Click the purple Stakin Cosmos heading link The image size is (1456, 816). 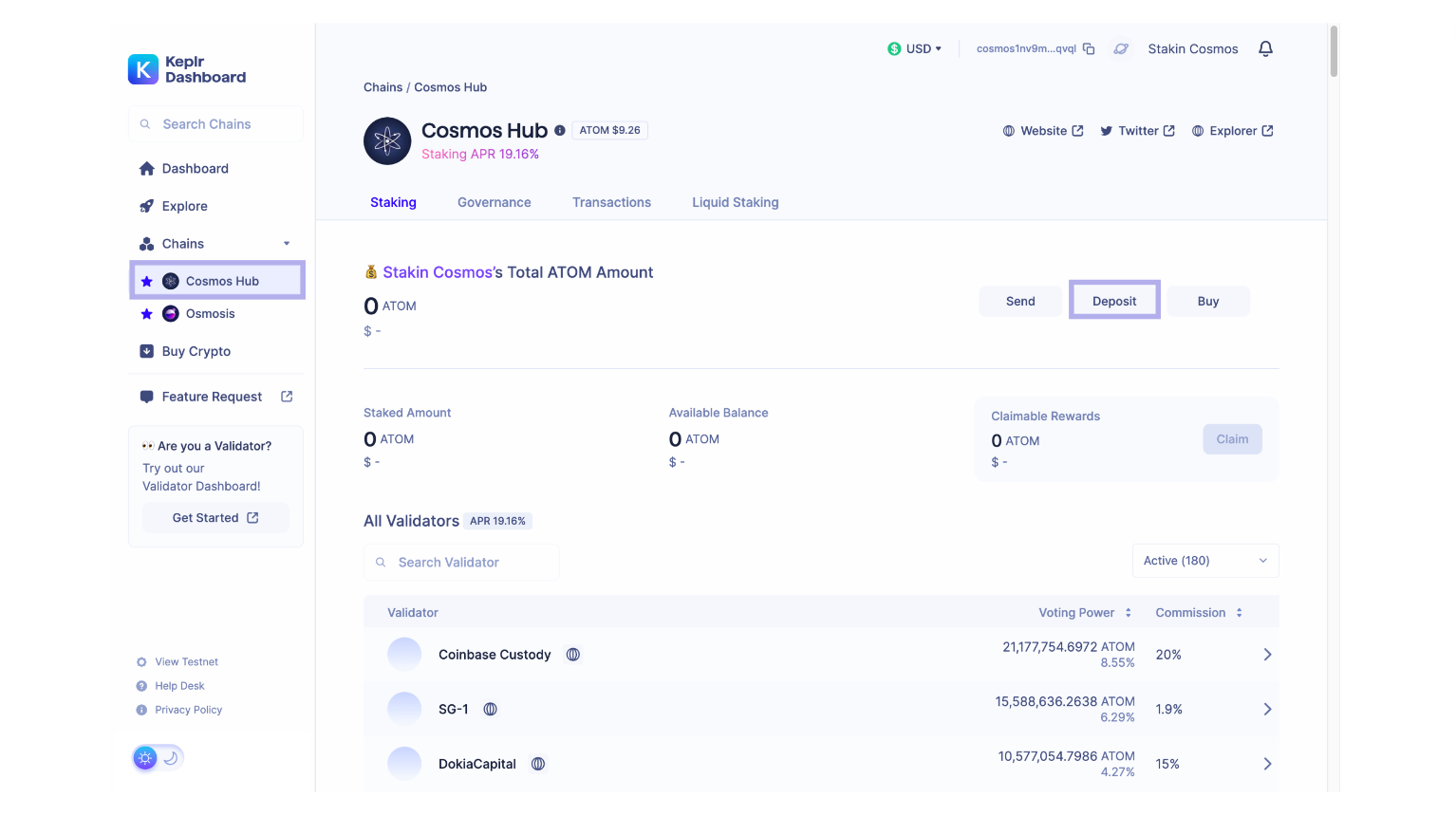coord(437,272)
